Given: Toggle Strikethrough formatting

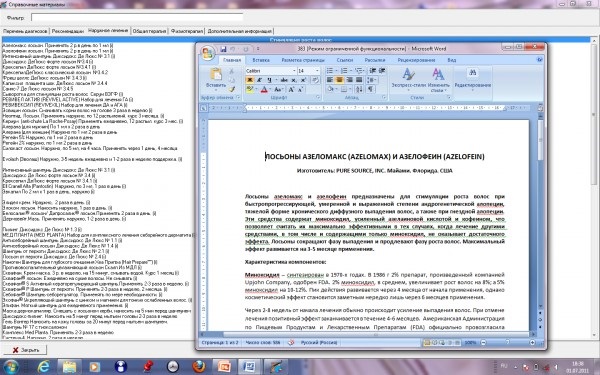Looking at the screenshot, I should [x=284, y=80].
